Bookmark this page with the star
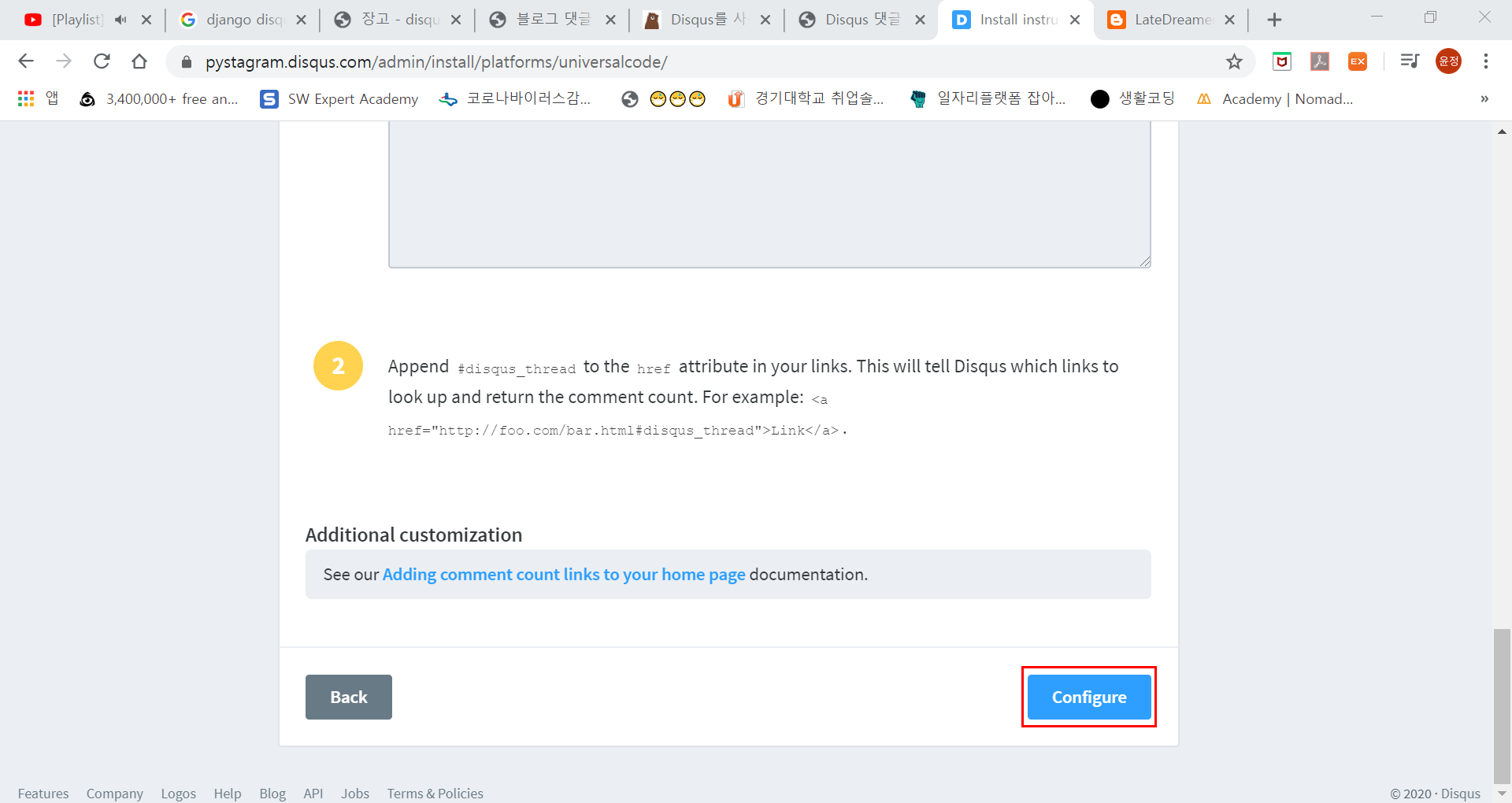This screenshot has height=803, width=1512. pos(1234,61)
